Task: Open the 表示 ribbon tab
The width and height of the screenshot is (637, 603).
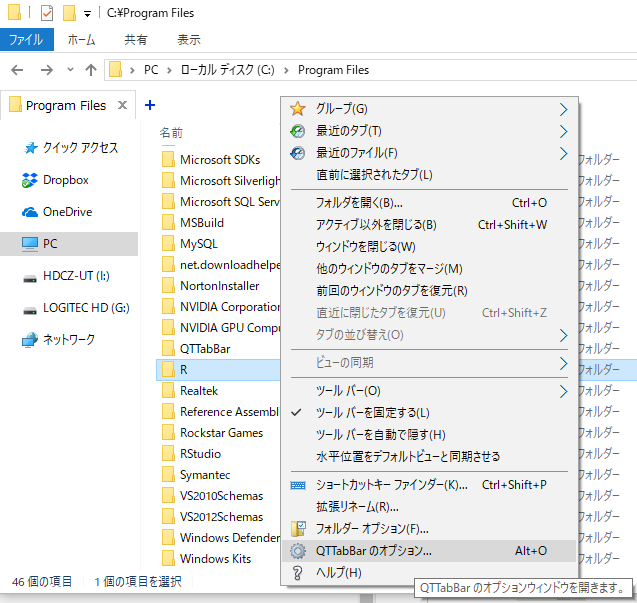Action: (x=189, y=40)
